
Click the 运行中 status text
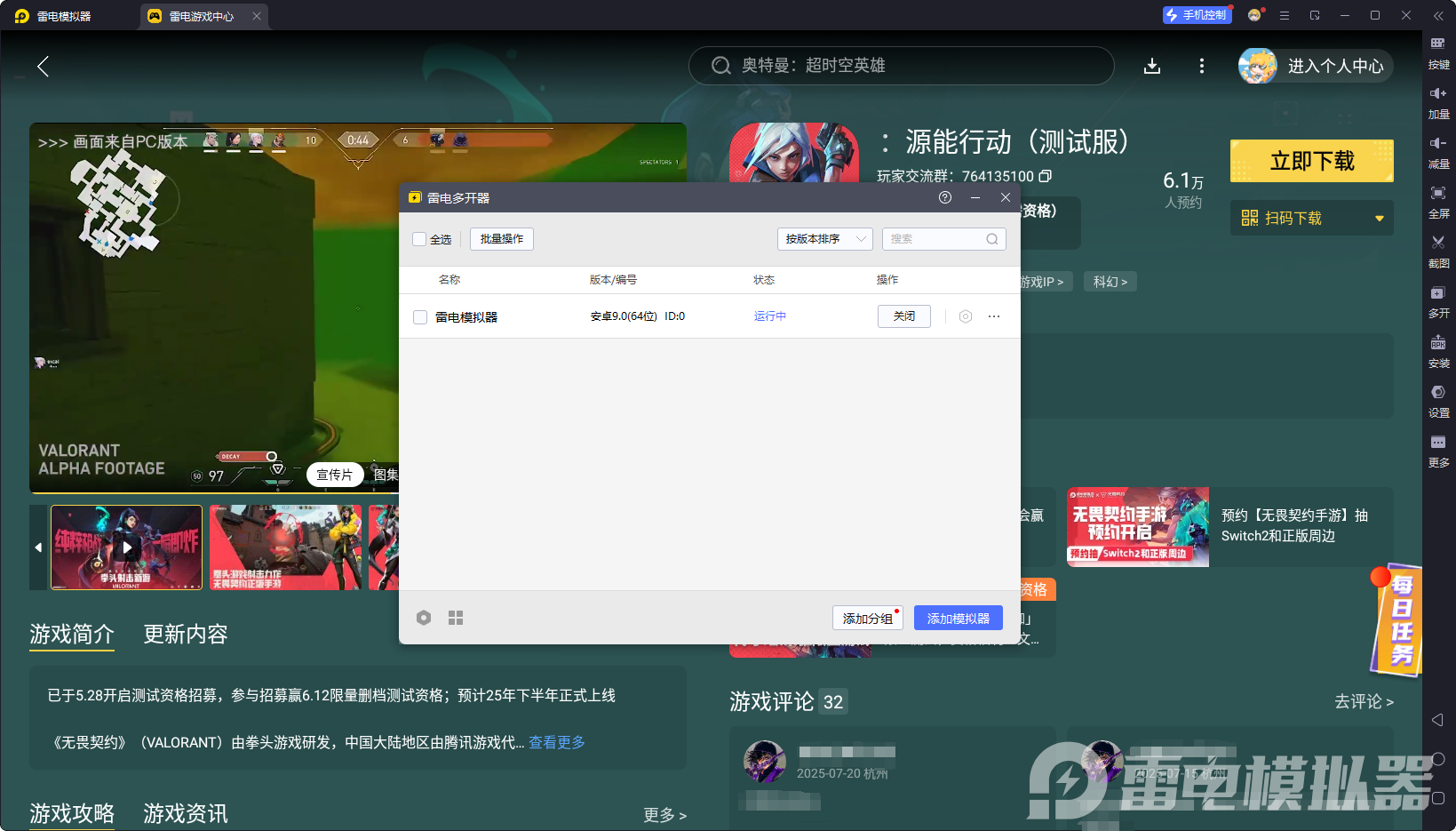tap(770, 316)
